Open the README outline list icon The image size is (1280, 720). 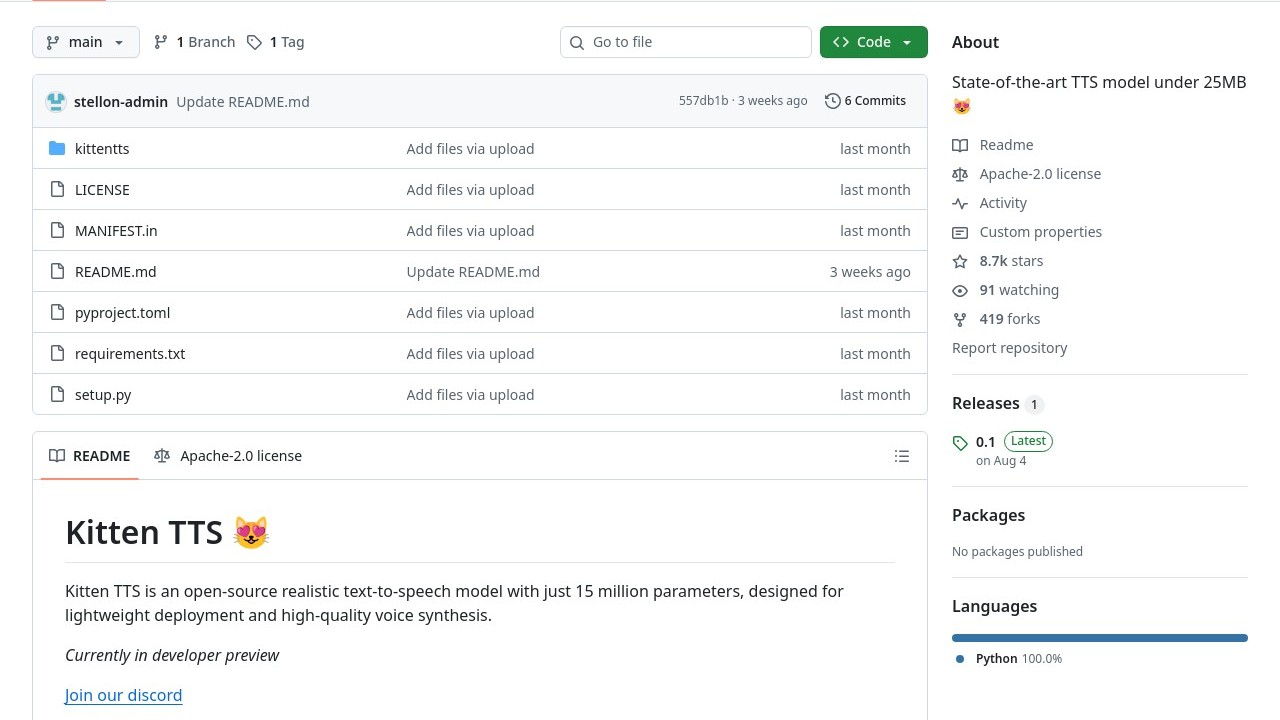[x=902, y=456]
